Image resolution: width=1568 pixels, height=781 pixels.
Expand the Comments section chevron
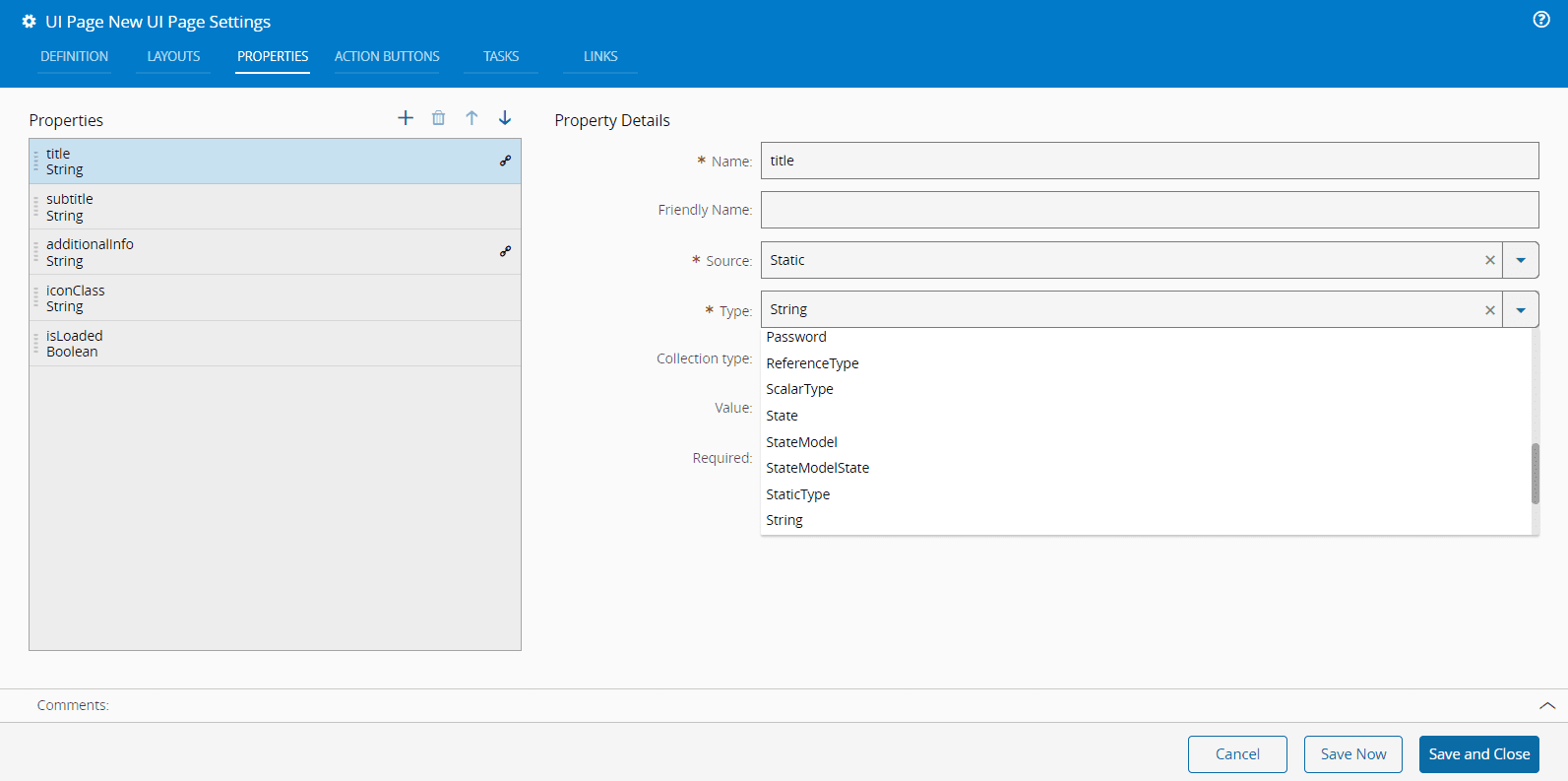(1546, 705)
